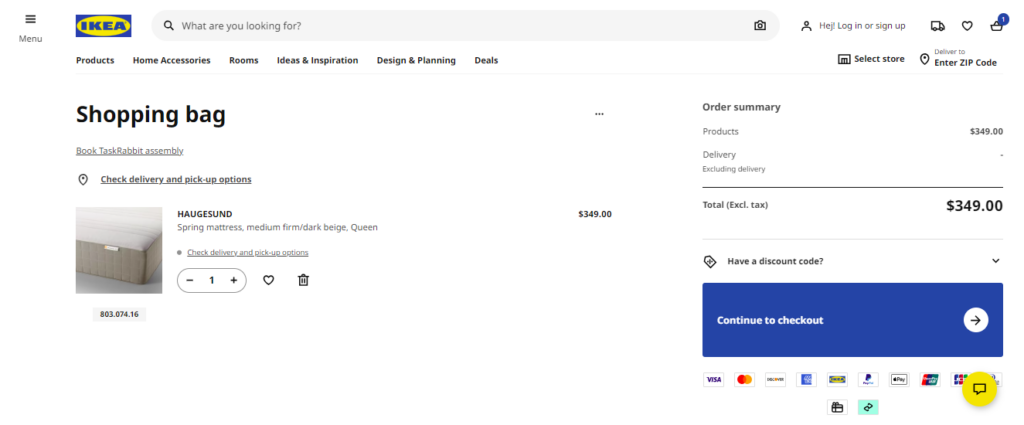Focus the What are you looking for field
Image resolution: width=1024 pixels, height=425 pixels.
coord(464,26)
